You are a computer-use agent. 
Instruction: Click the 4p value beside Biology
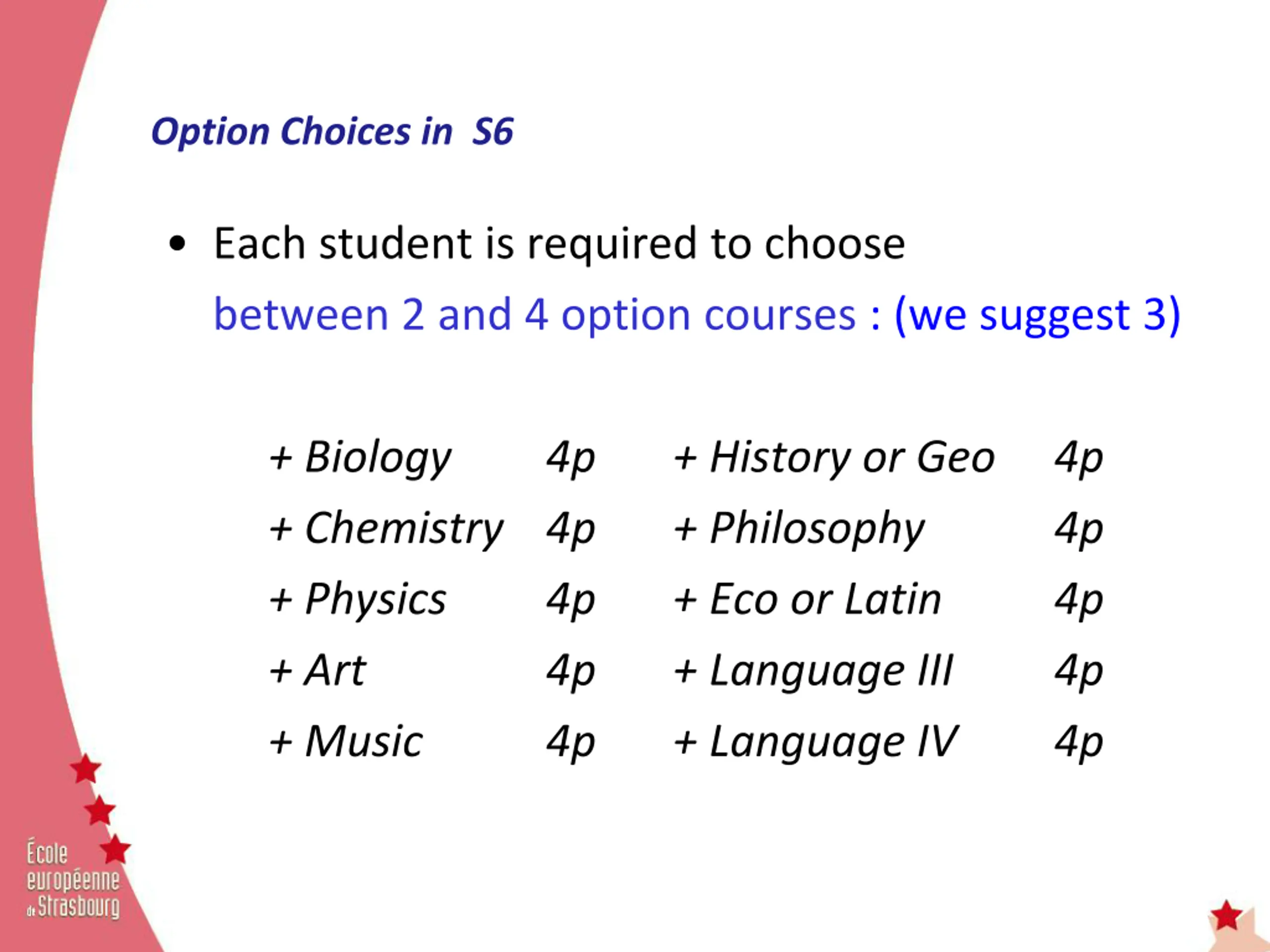pyautogui.click(x=571, y=458)
